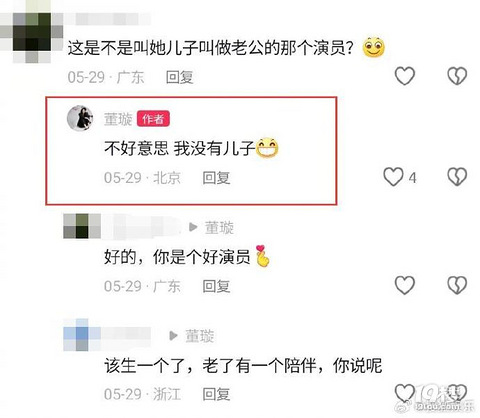Like the comment "你是个好演员"
This screenshot has height=418, width=480.
tap(405, 285)
